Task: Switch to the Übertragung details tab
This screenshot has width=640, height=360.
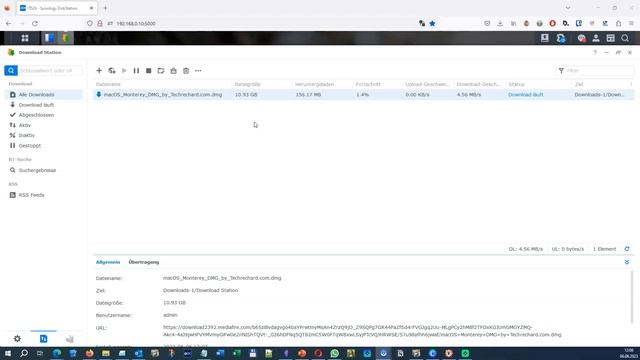Action: pos(144,262)
